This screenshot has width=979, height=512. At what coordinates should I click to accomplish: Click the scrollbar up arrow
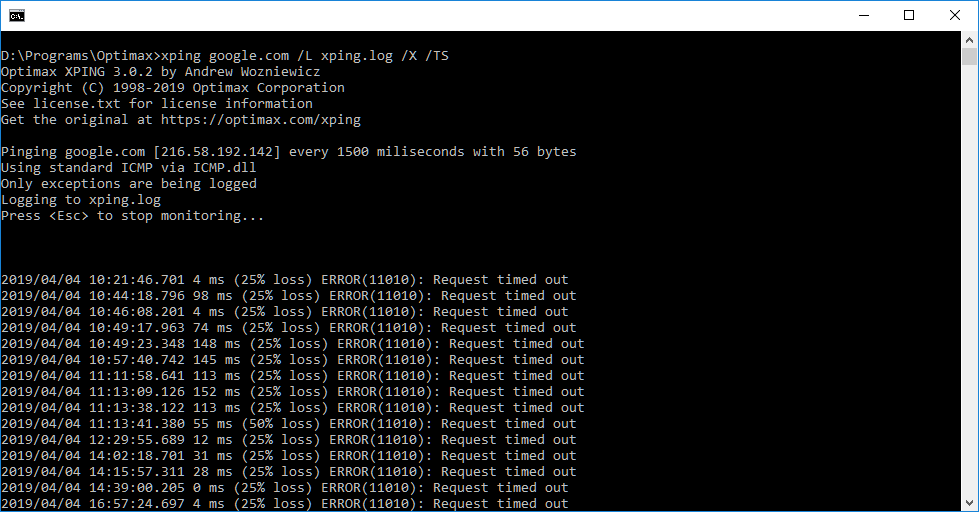pyautogui.click(x=969, y=39)
